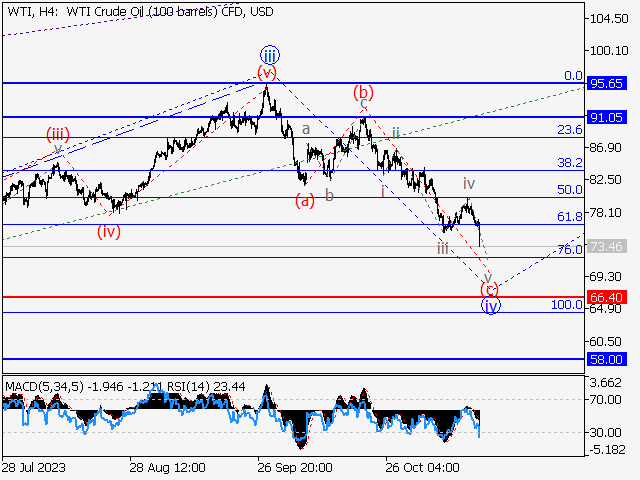Click the 28 Jul 2023 date label
The height and width of the screenshot is (480, 640).
[x=33, y=467]
